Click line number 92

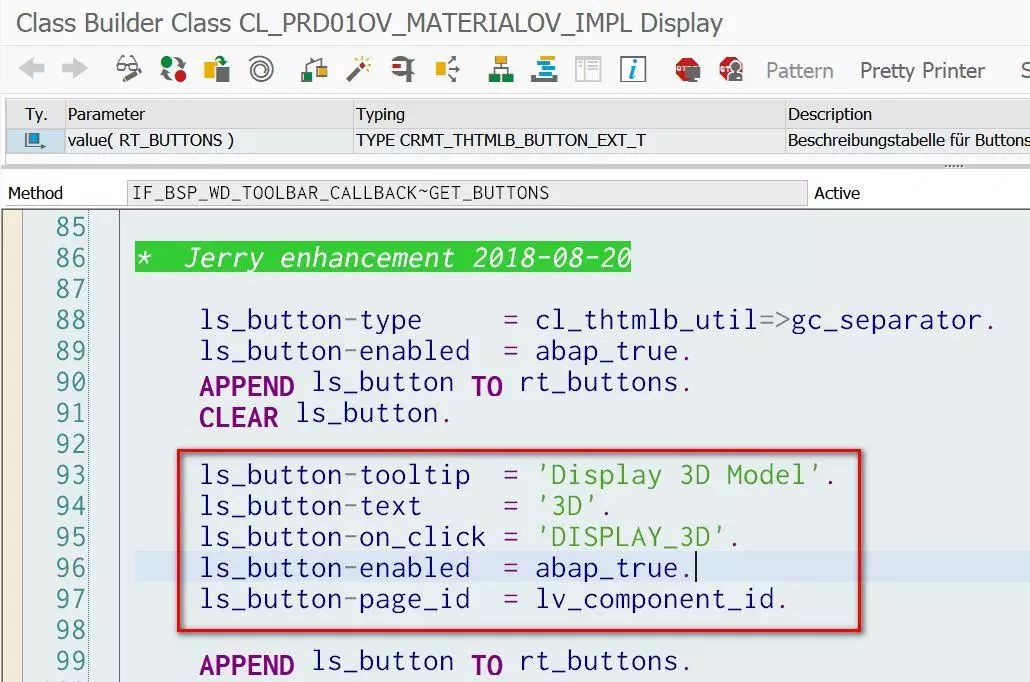70,444
